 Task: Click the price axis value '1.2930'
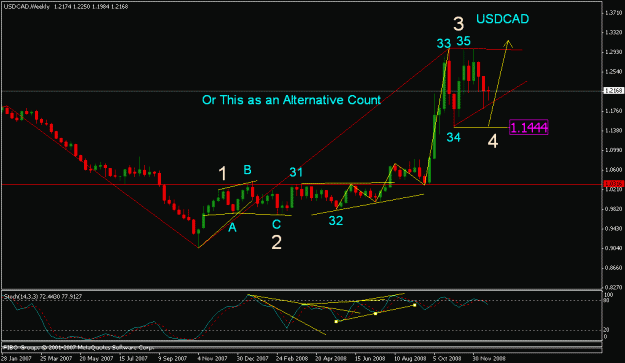click(x=614, y=52)
